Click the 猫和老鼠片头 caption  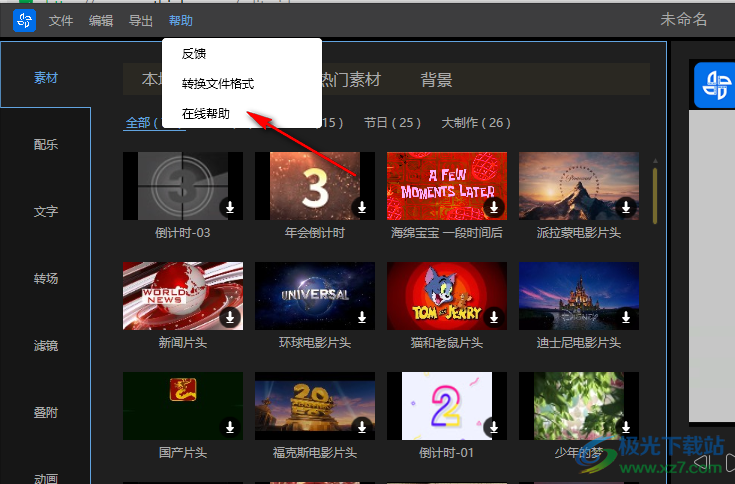pos(447,343)
